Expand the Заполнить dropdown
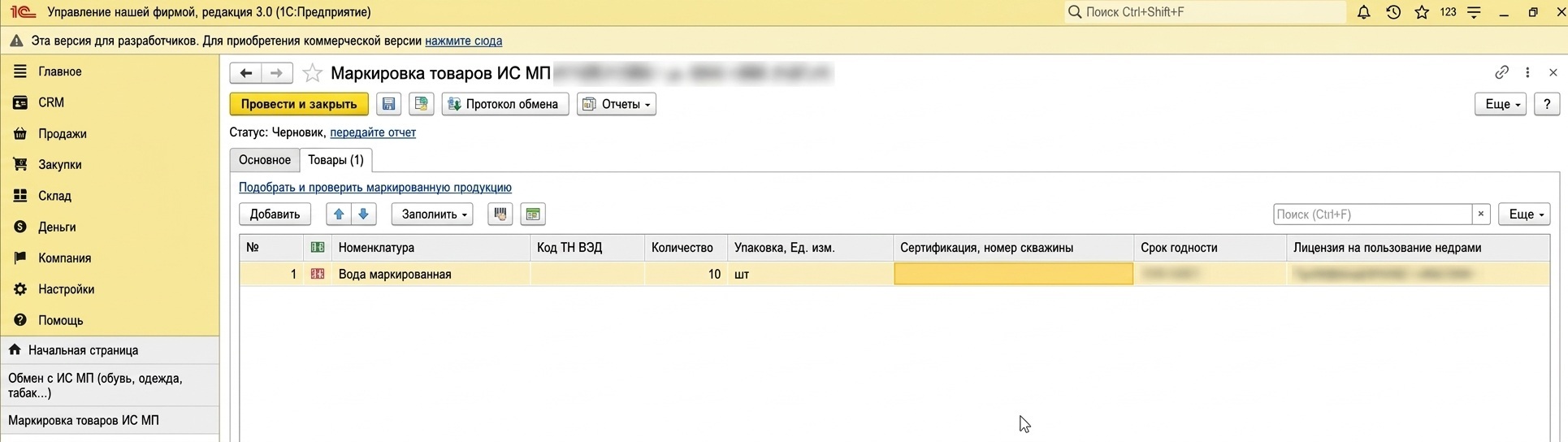Screen dimensions: 1568x442 click(431, 214)
